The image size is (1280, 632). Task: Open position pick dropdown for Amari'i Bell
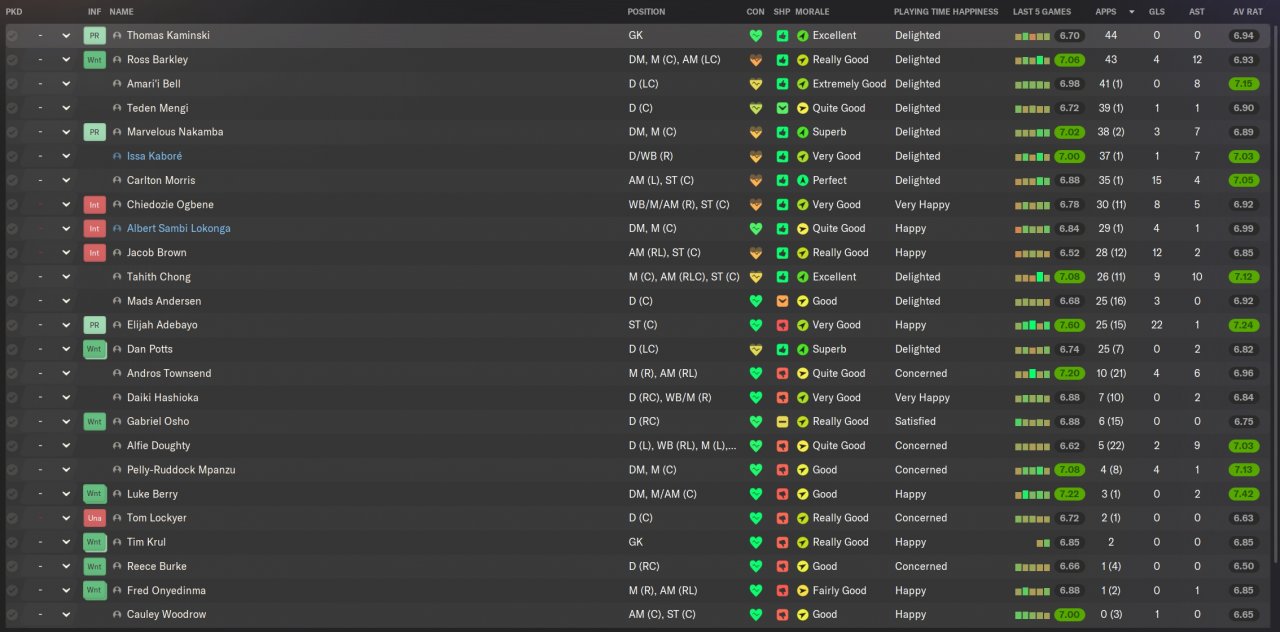tap(66, 84)
